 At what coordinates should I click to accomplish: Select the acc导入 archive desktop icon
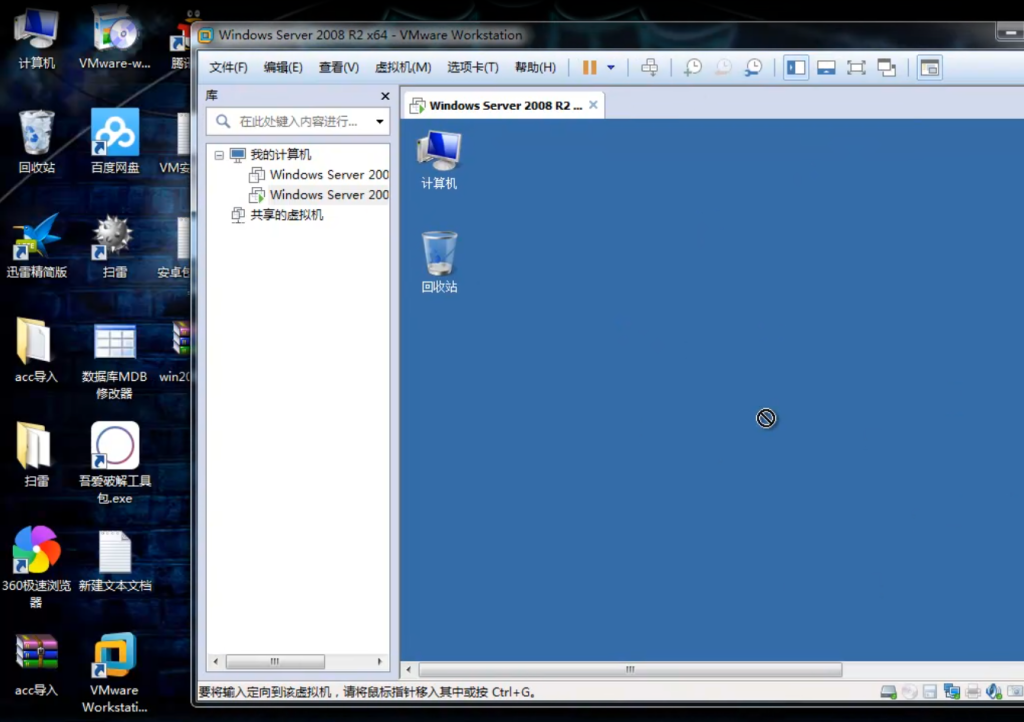[36, 665]
